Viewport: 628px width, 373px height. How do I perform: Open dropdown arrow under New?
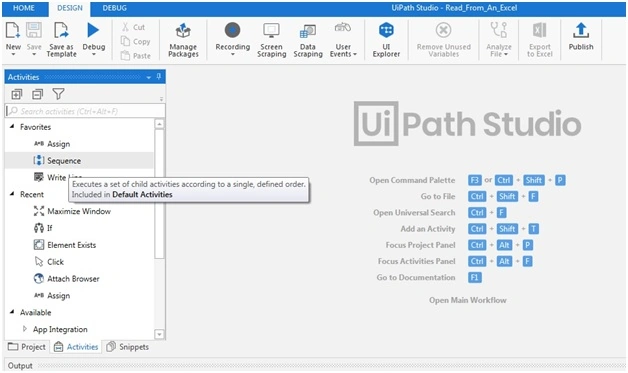(x=13, y=54)
